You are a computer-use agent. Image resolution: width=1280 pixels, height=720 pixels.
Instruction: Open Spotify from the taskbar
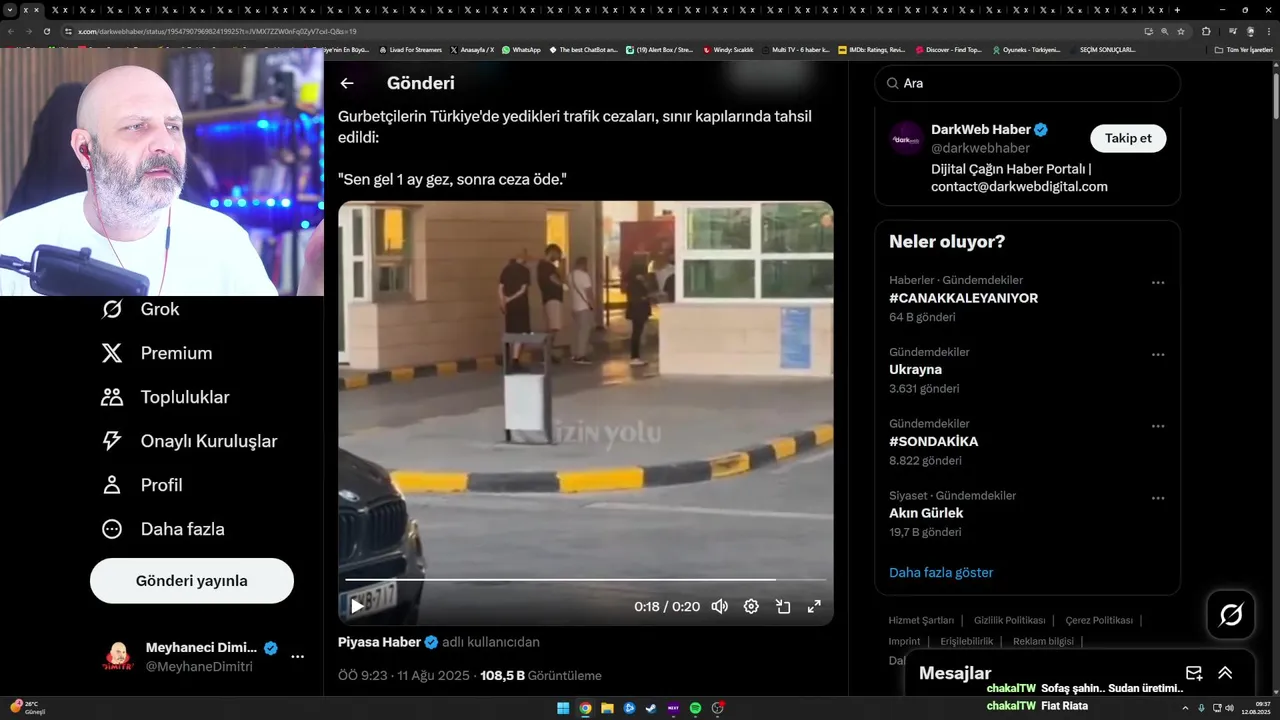pyautogui.click(x=695, y=708)
